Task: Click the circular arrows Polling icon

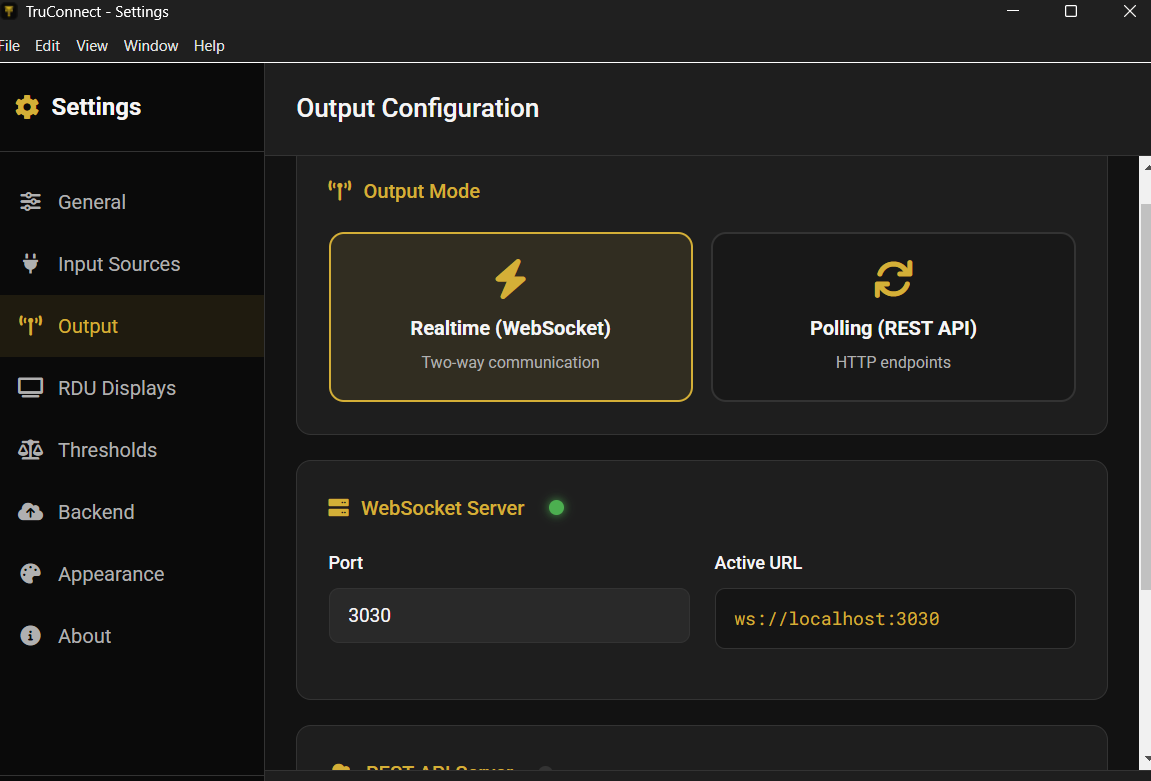Action: (x=893, y=279)
